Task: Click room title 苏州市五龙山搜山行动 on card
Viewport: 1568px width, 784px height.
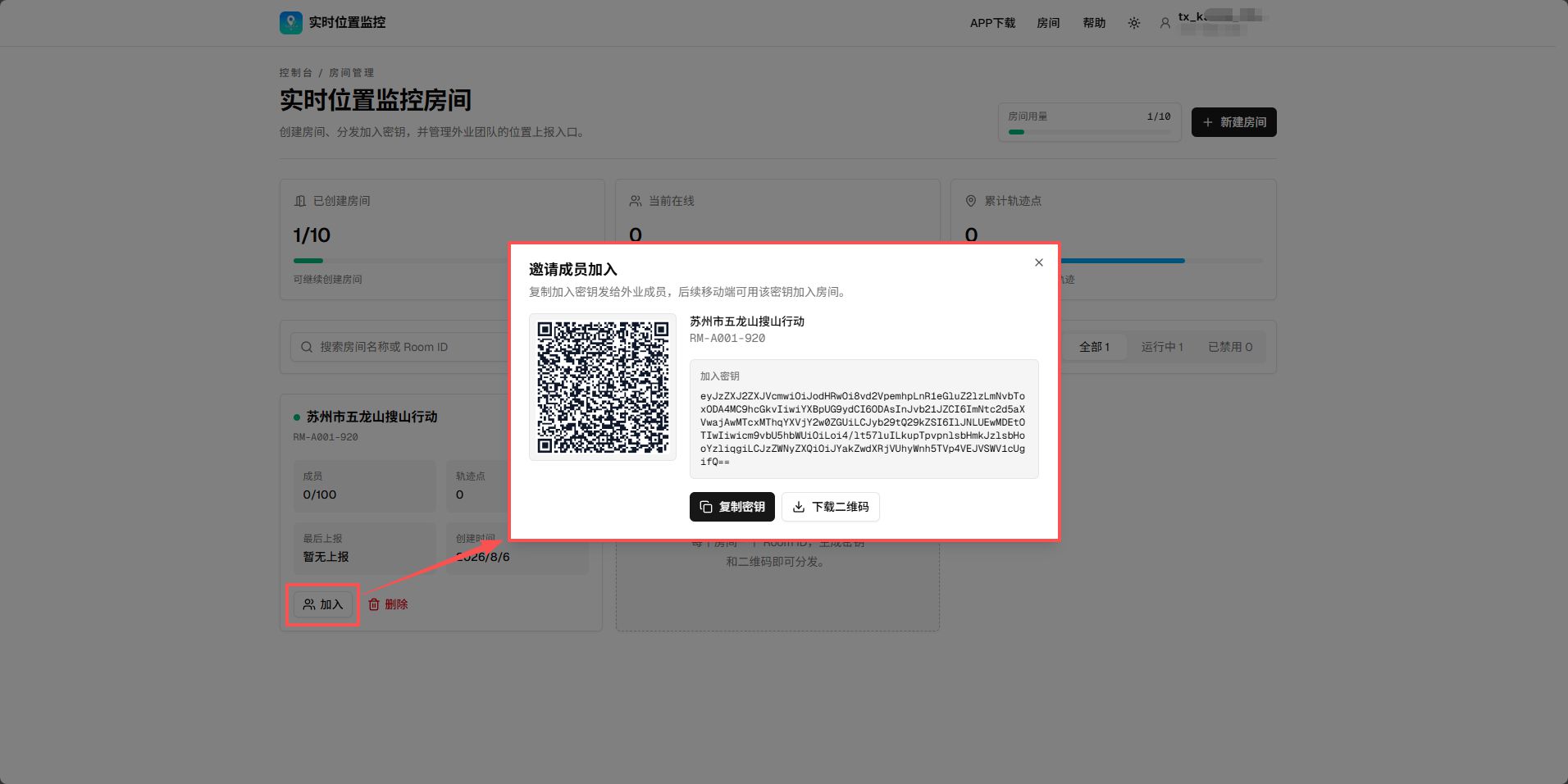Action: 371,417
